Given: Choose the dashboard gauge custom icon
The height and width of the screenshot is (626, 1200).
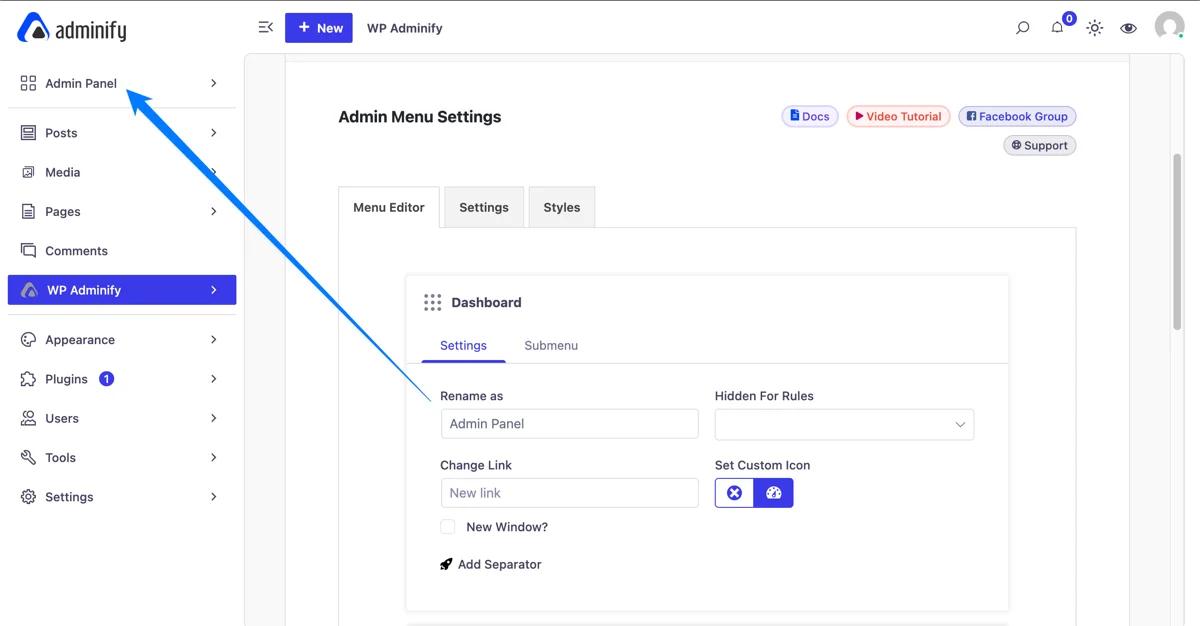Looking at the screenshot, I should 773,493.
